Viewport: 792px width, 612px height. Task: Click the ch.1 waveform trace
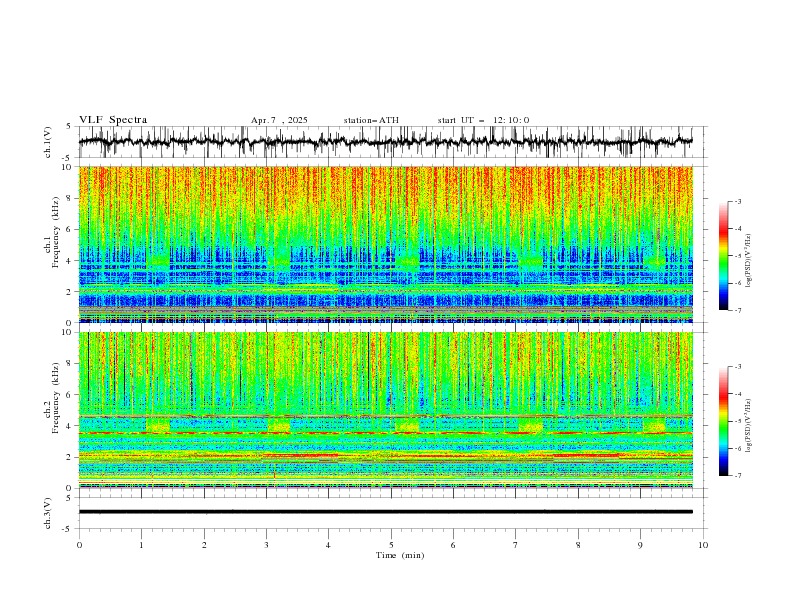click(385, 142)
